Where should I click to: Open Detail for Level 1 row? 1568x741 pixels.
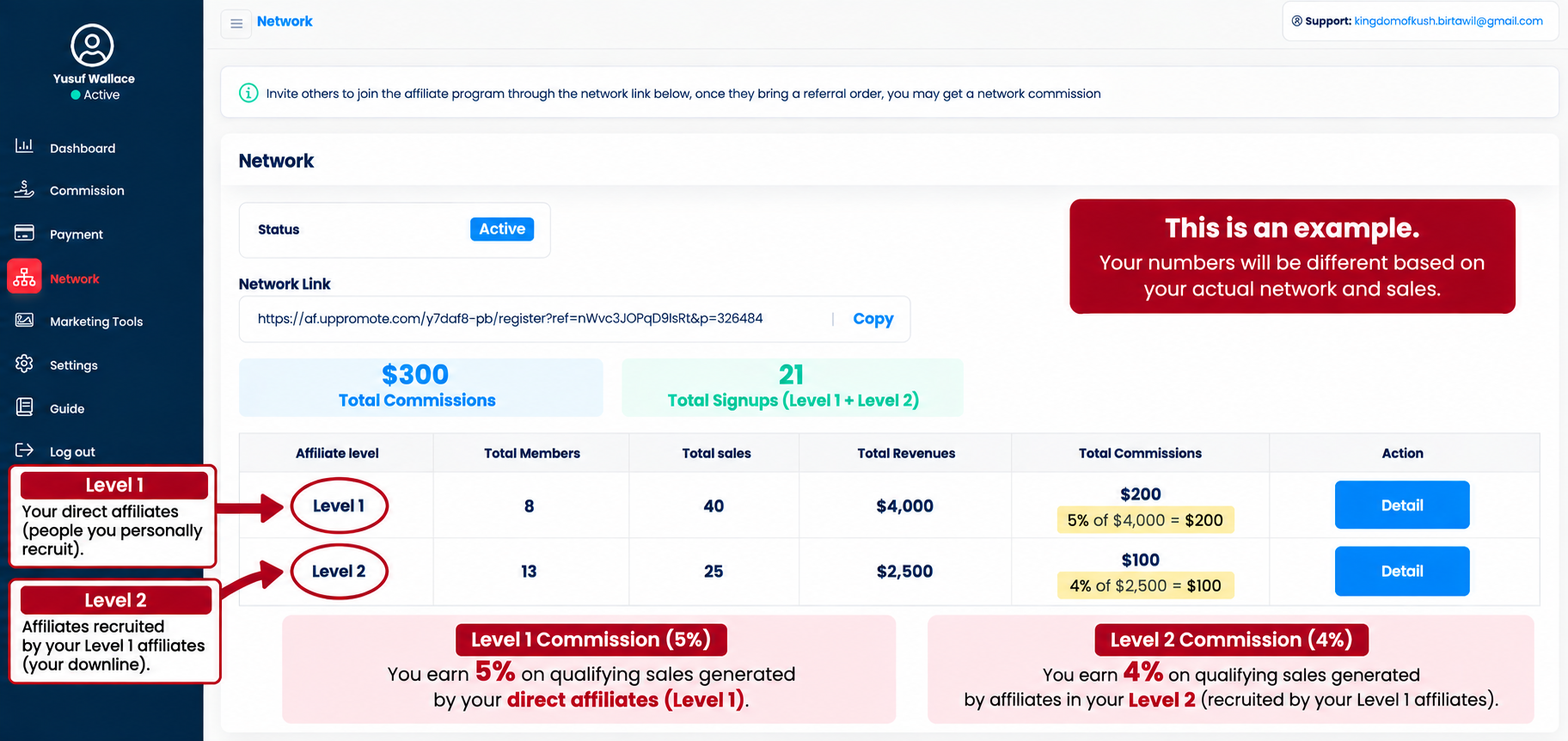[1402, 505]
